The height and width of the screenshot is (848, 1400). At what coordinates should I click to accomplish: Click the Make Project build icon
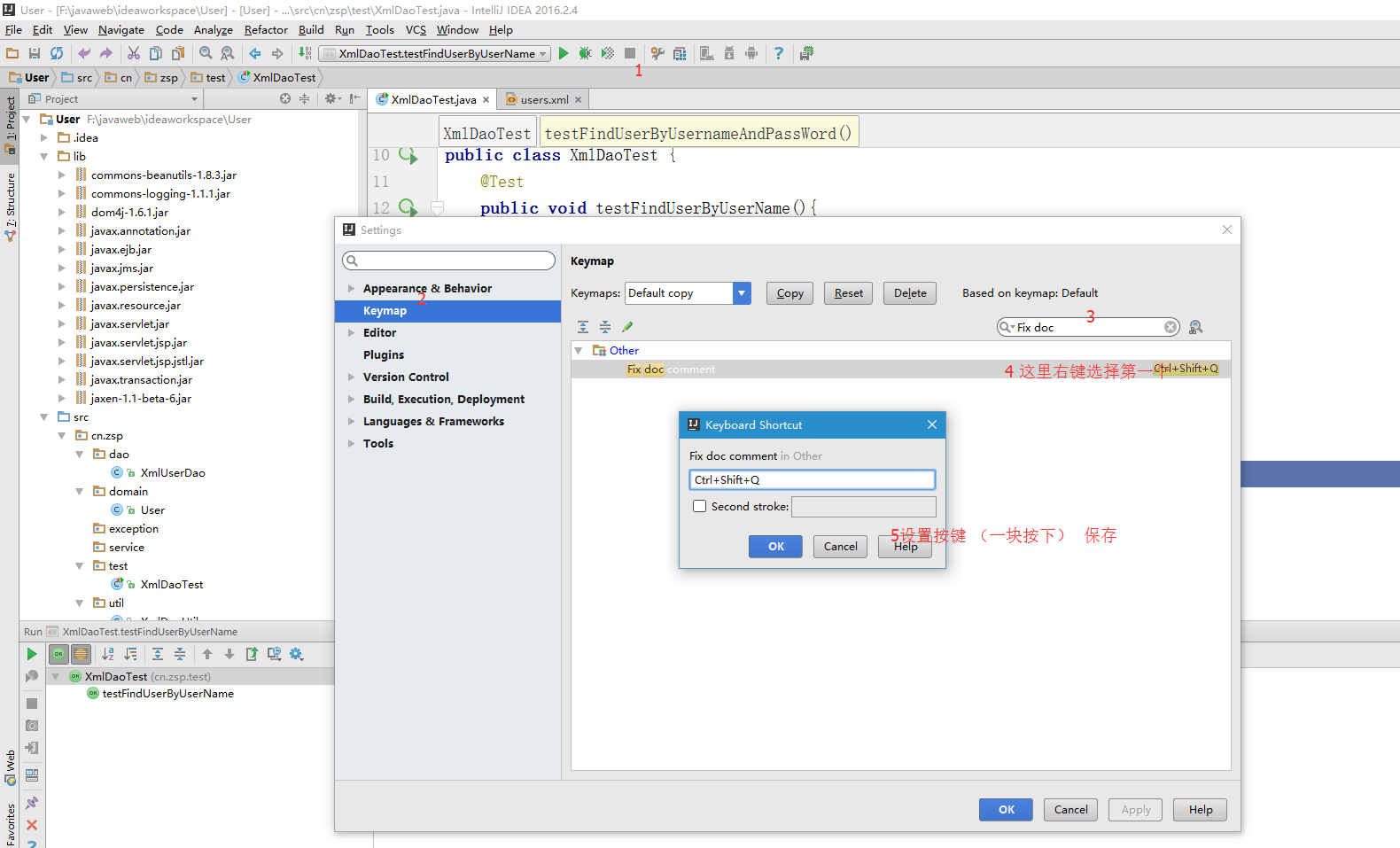click(x=305, y=53)
